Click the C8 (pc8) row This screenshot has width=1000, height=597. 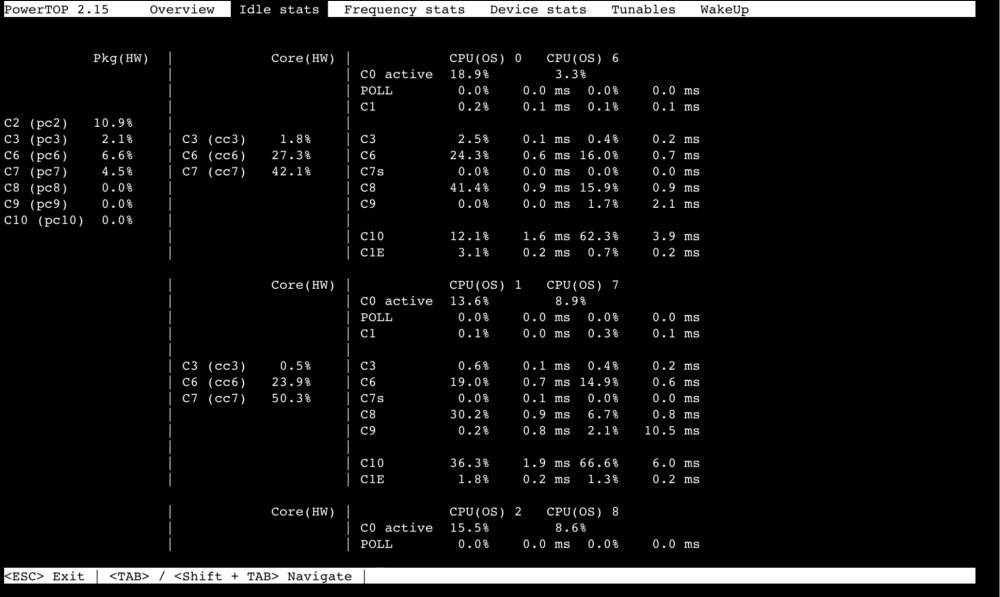point(68,188)
